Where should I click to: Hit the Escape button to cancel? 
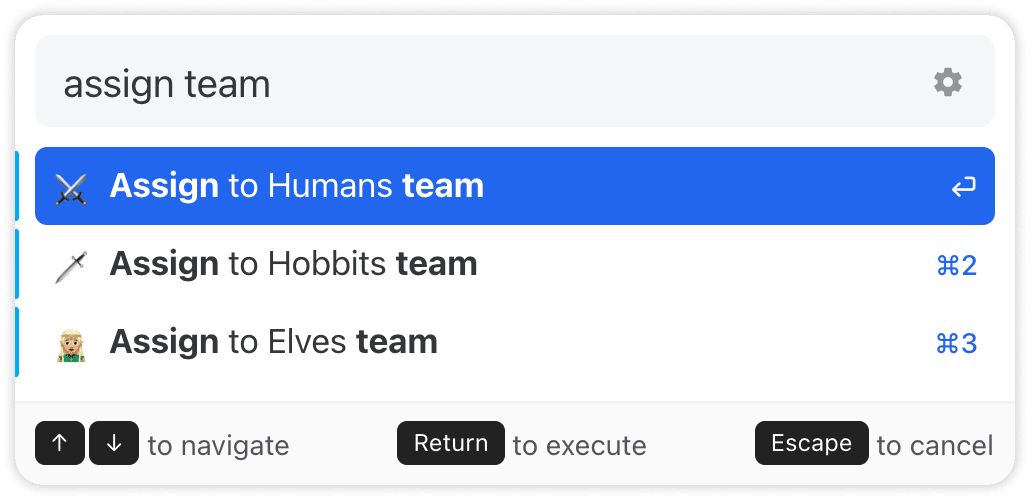(811, 443)
